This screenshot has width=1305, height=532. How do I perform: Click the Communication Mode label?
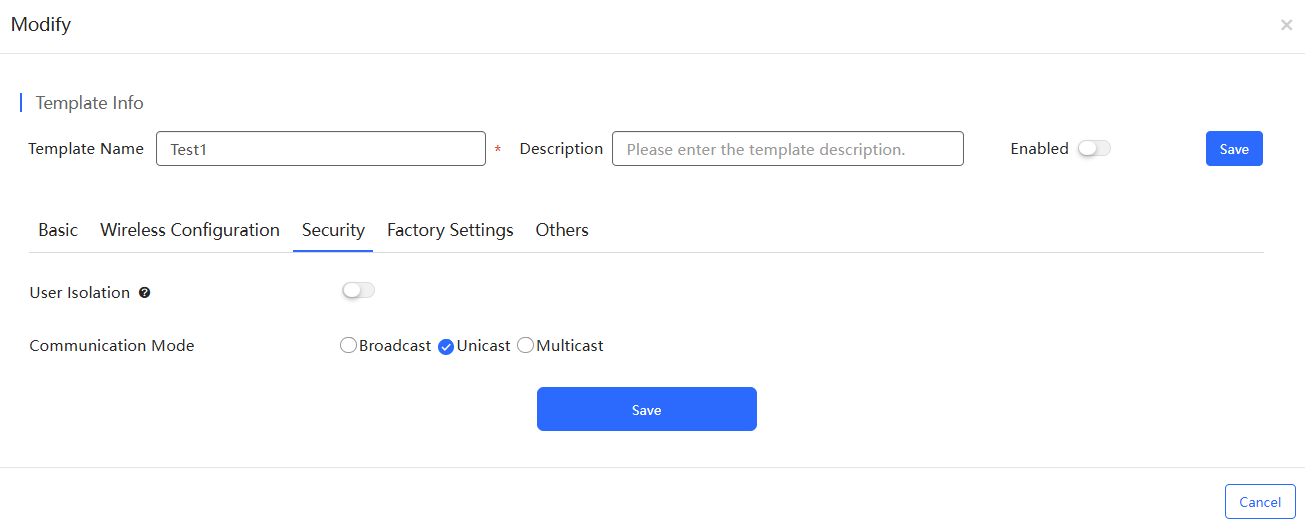coord(112,346)
